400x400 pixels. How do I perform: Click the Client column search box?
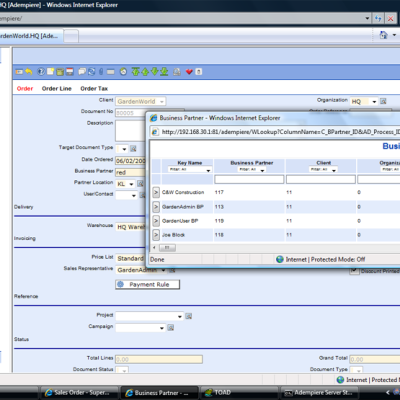(x=321, y=179)
